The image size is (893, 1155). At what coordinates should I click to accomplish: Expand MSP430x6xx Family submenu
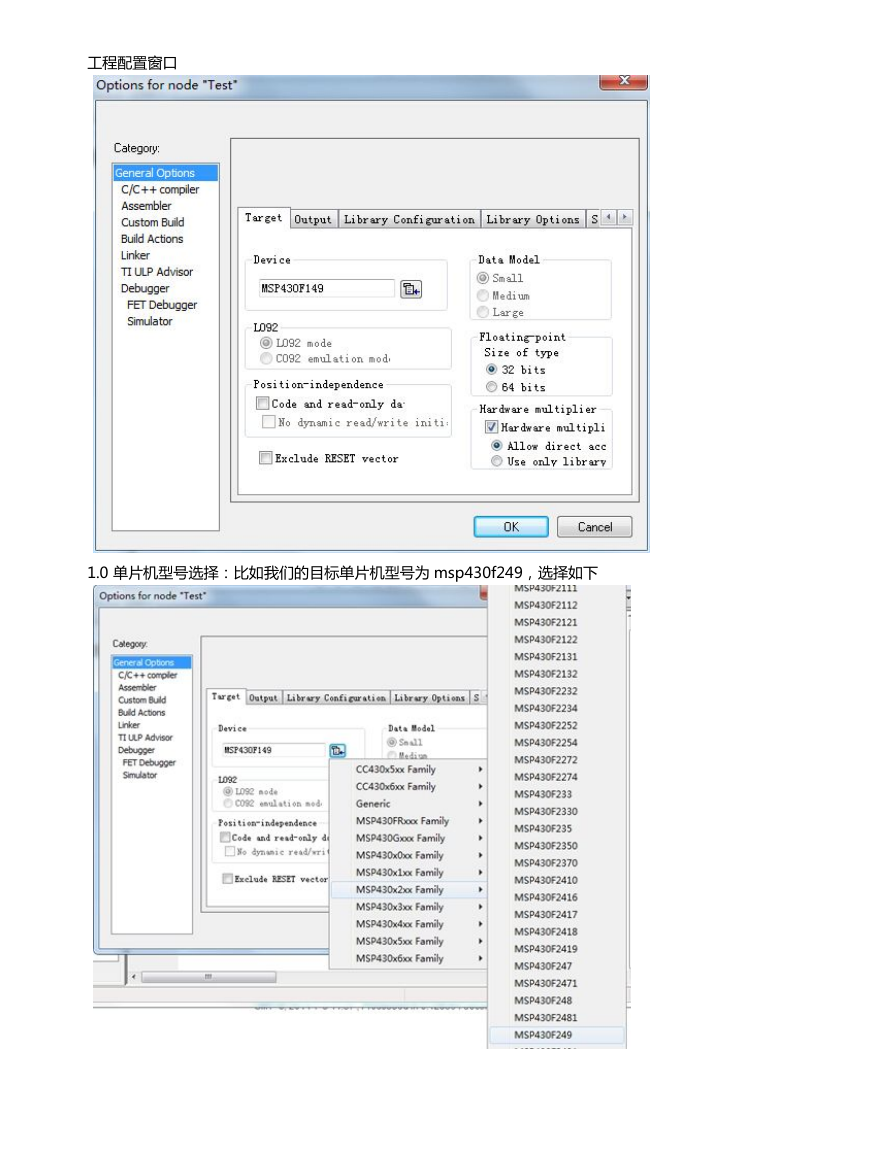(409, 958)
